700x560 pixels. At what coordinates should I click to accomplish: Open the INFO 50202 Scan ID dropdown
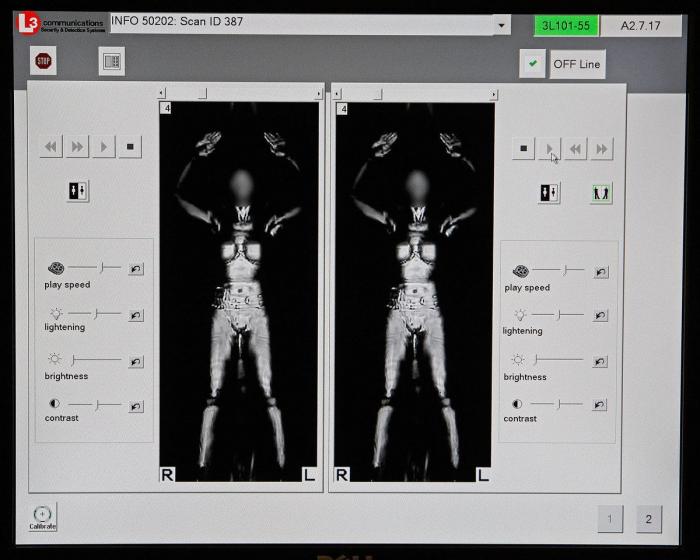click(x=500, y=24)
